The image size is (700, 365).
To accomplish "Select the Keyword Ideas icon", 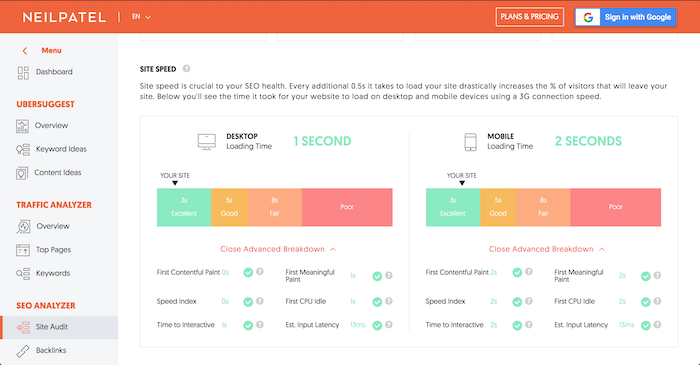I will [x=23, y=149].
